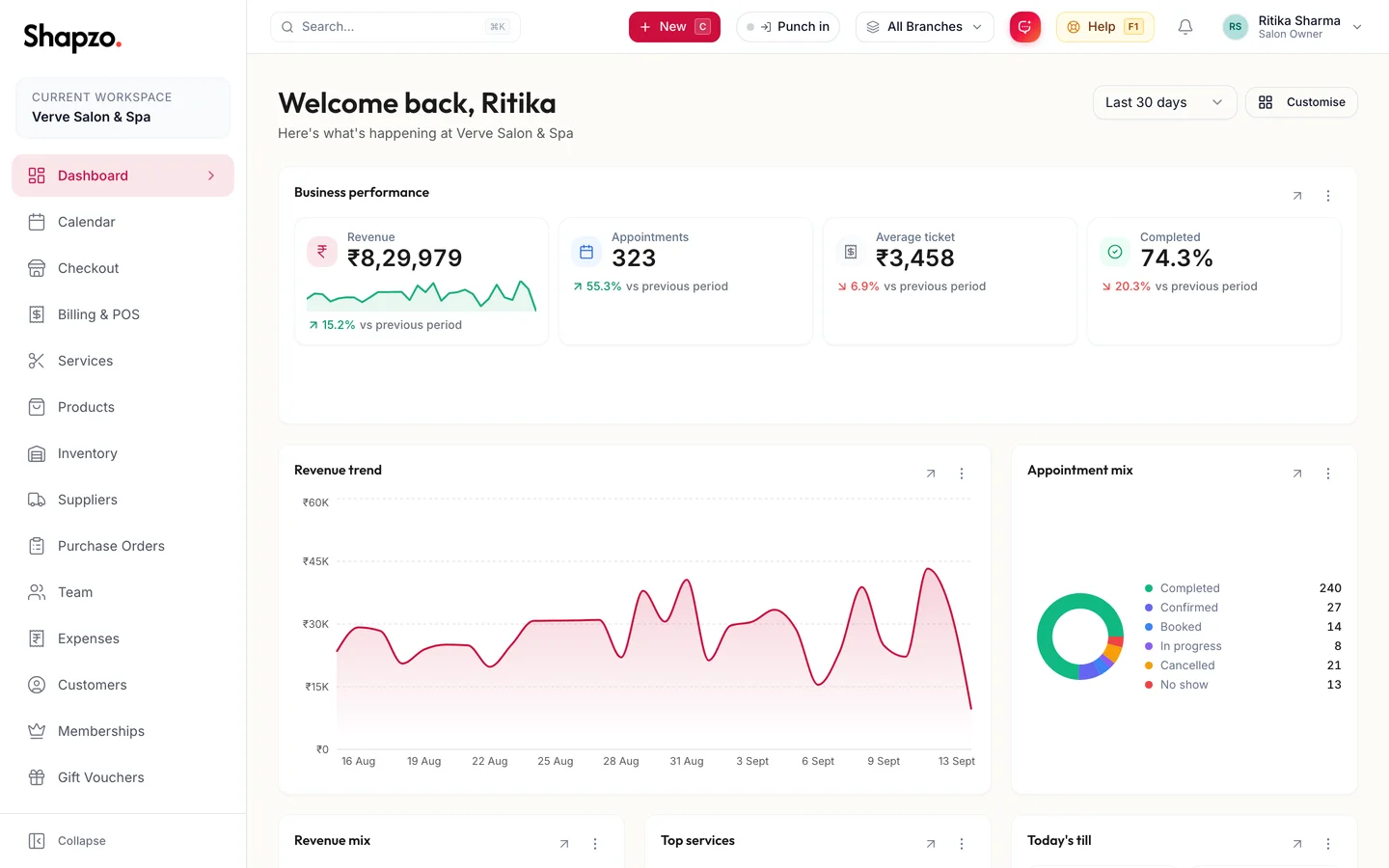Open Revenue trend three-dot menu
Image resolution: width=1389 pixels, height=868 pixels.
962,474
